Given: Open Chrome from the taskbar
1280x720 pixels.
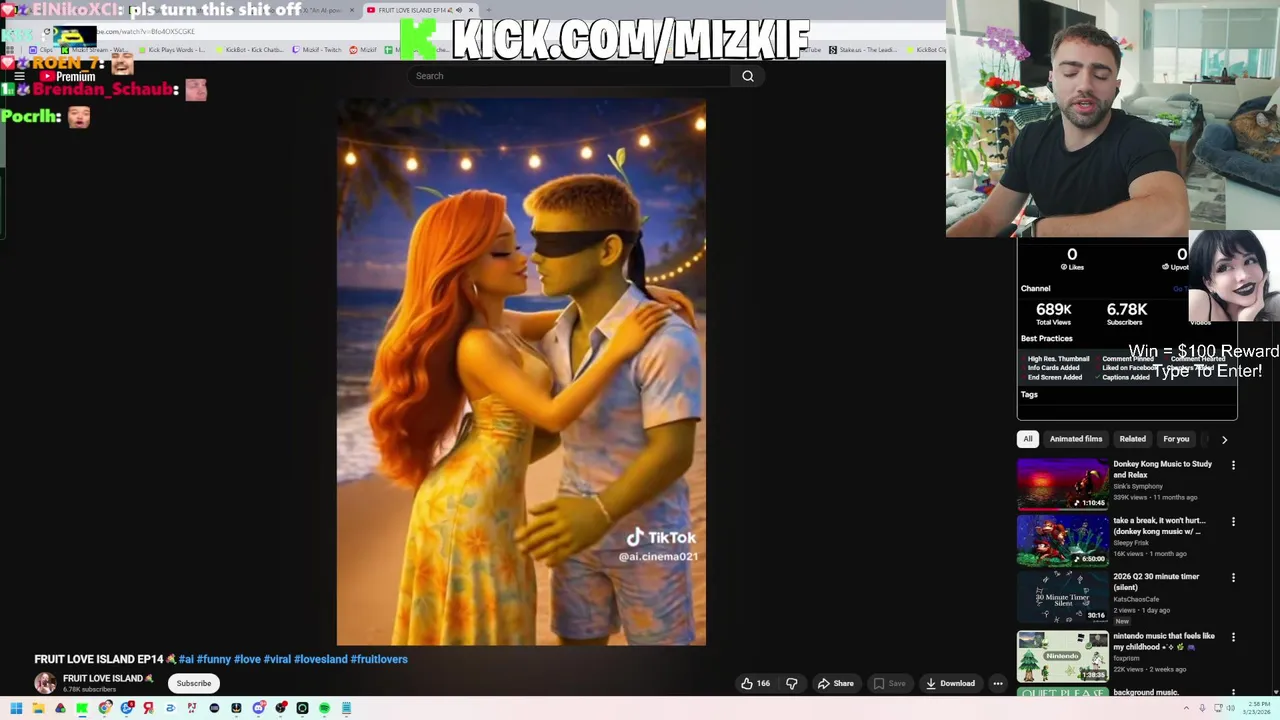Looking at the screenshot, I should pyautogui.click(x=105, y=708).
